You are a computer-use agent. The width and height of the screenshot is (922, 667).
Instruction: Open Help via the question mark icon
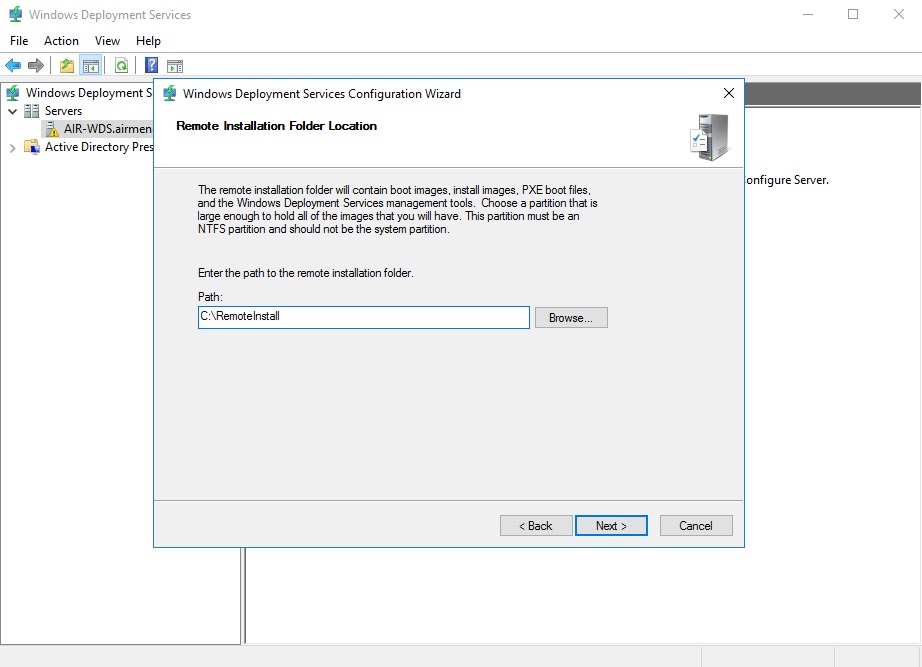[x=151, y=66]
